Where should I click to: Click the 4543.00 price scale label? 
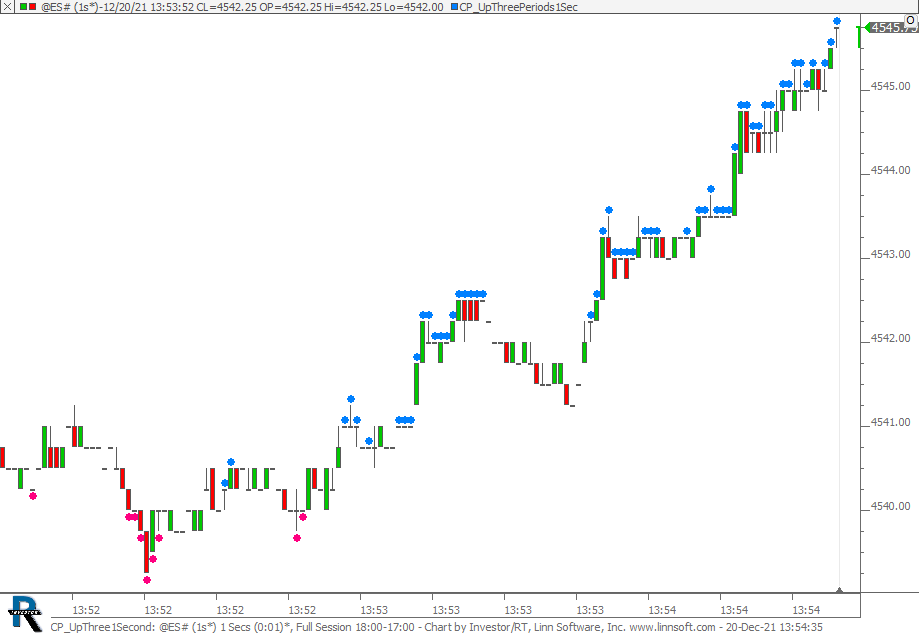[x=890, y=254]
